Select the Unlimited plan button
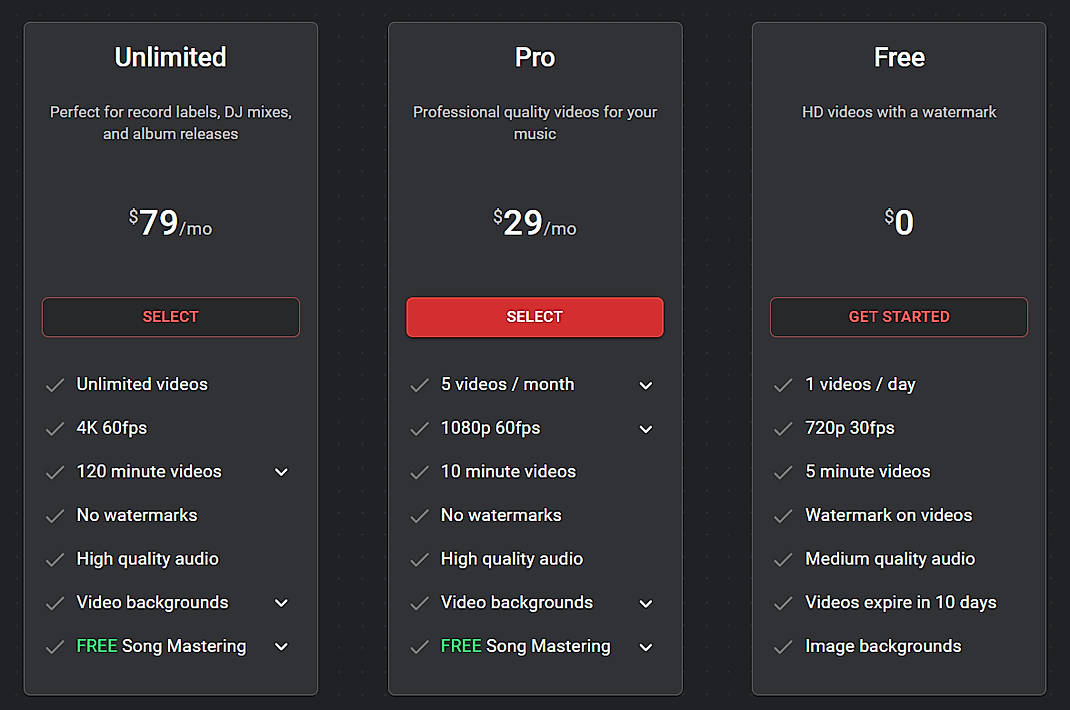The image size is (1070, 710). click(x=171, y=317)
